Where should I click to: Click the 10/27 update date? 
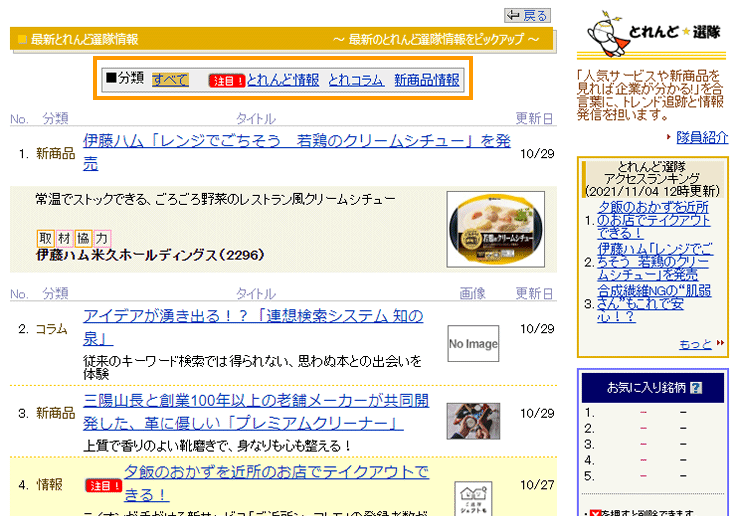tap(537, 485)
